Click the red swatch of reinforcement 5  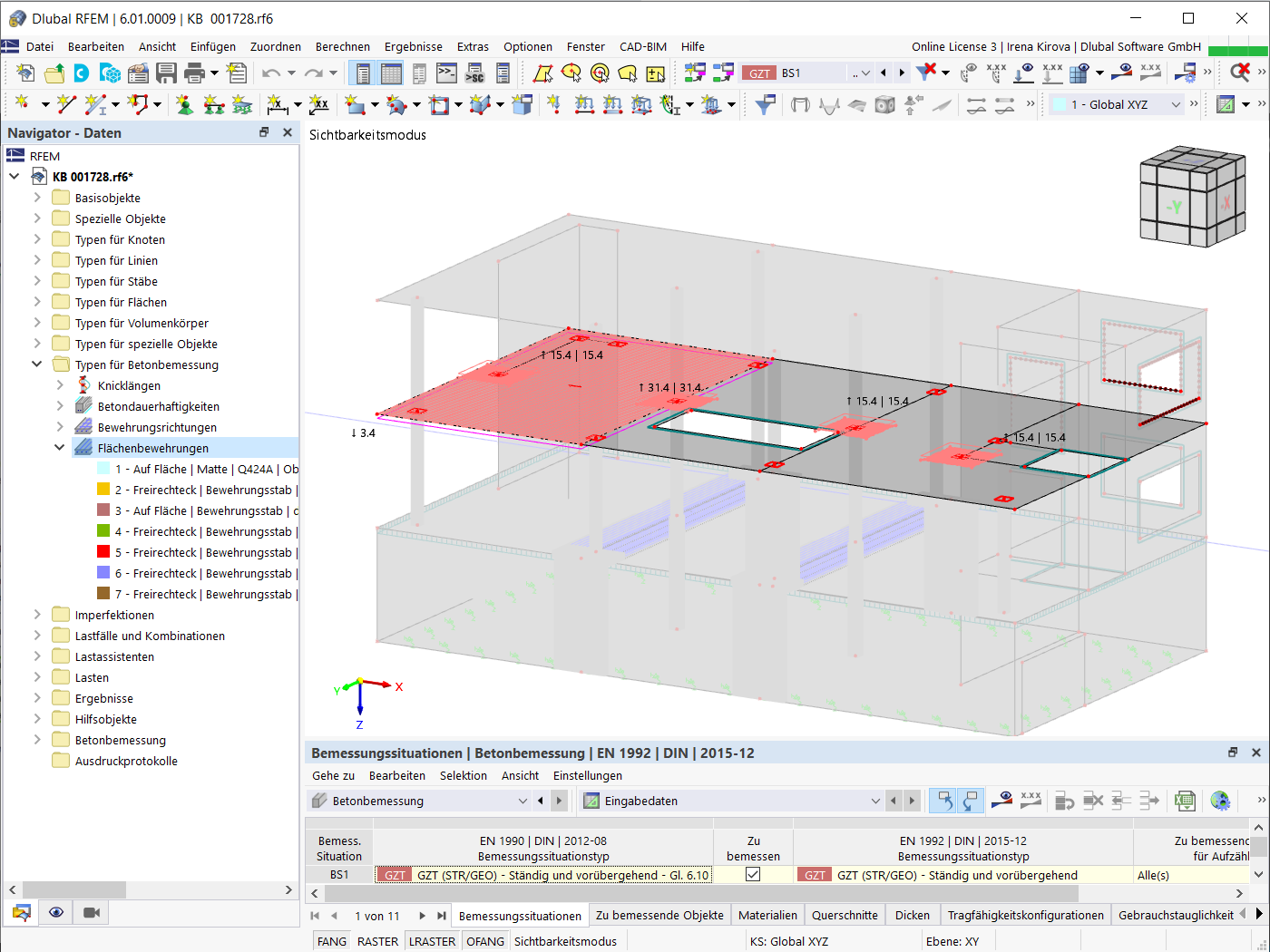point(103,552)
